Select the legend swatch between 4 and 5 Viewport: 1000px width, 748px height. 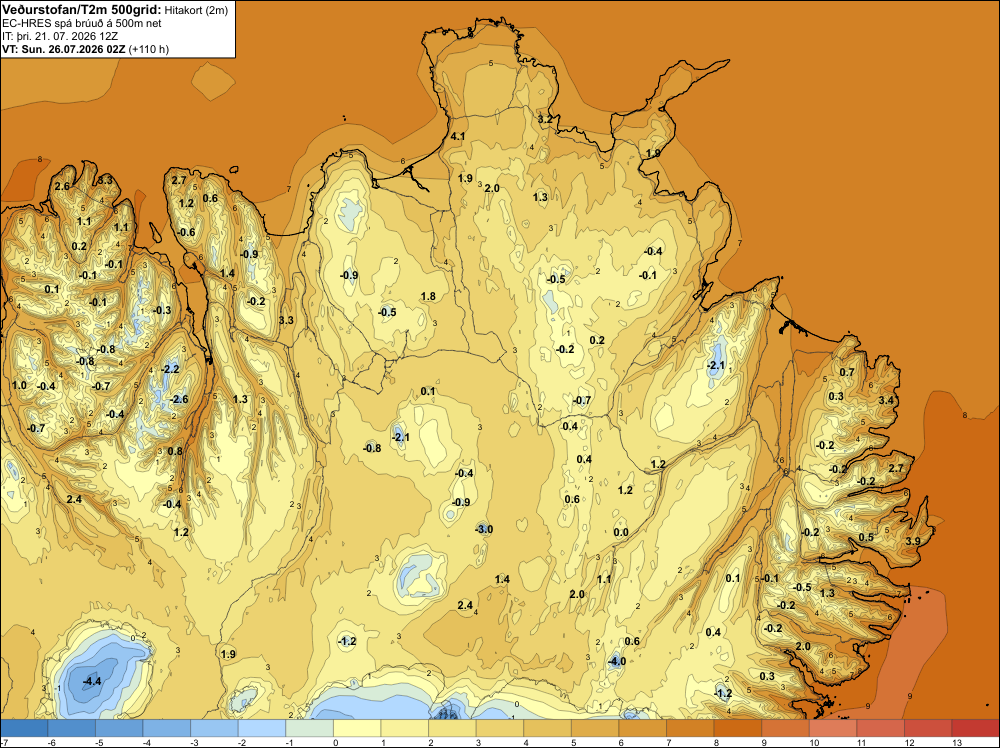point(547,728)
